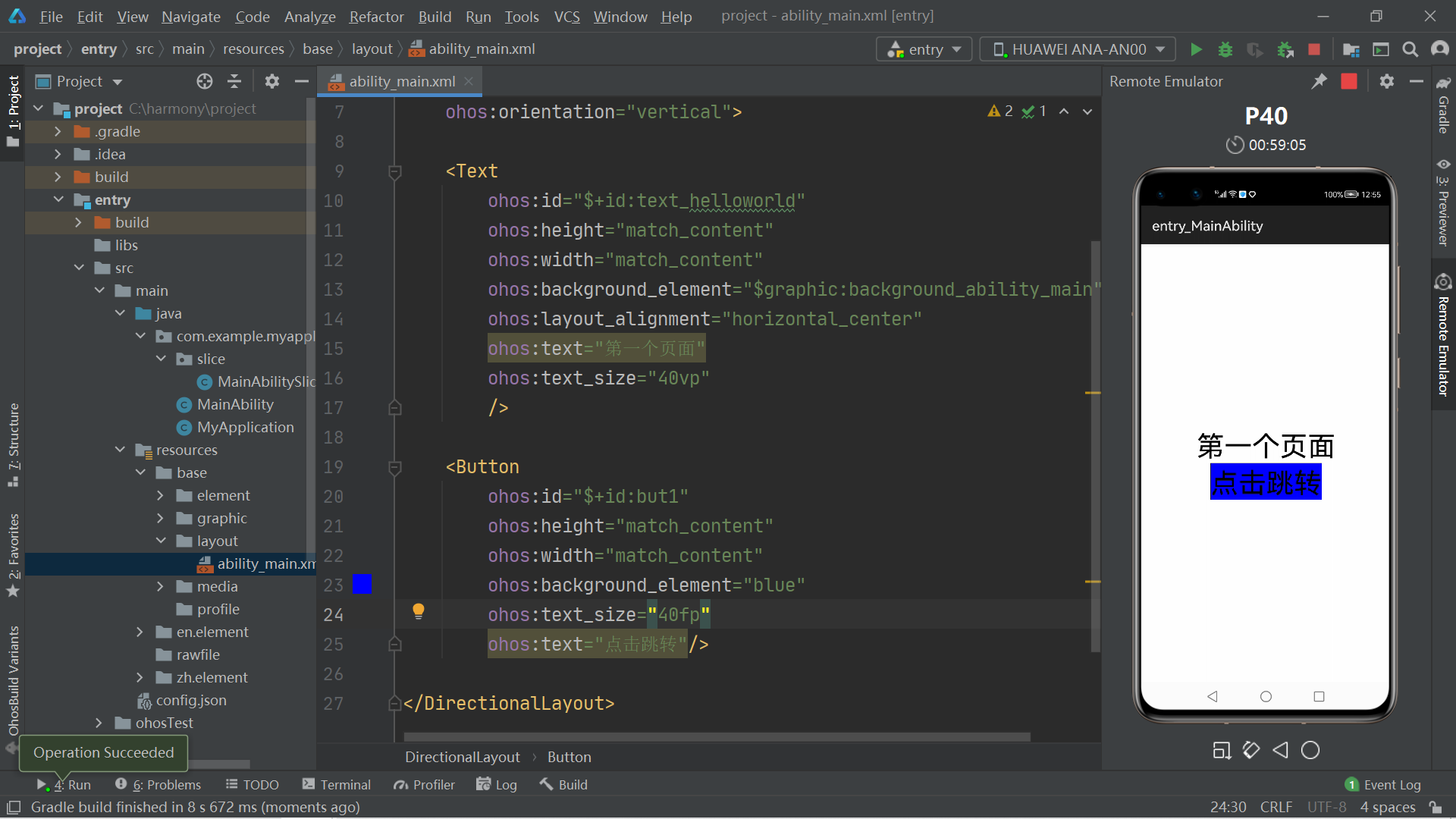The height and width of the screenshot is (819, 1456).
Task: Open the Terminal tool tab
Action: click(336, 784)
